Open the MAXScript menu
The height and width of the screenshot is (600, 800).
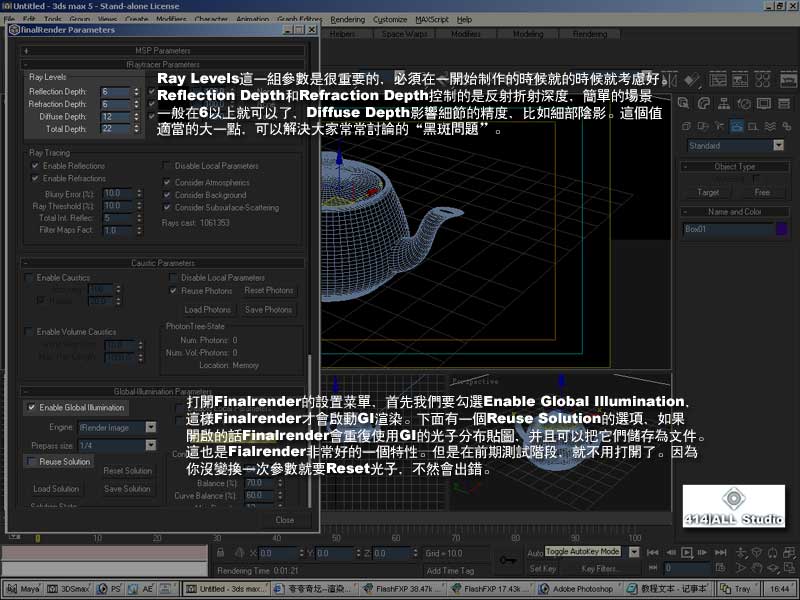point(432,19)
